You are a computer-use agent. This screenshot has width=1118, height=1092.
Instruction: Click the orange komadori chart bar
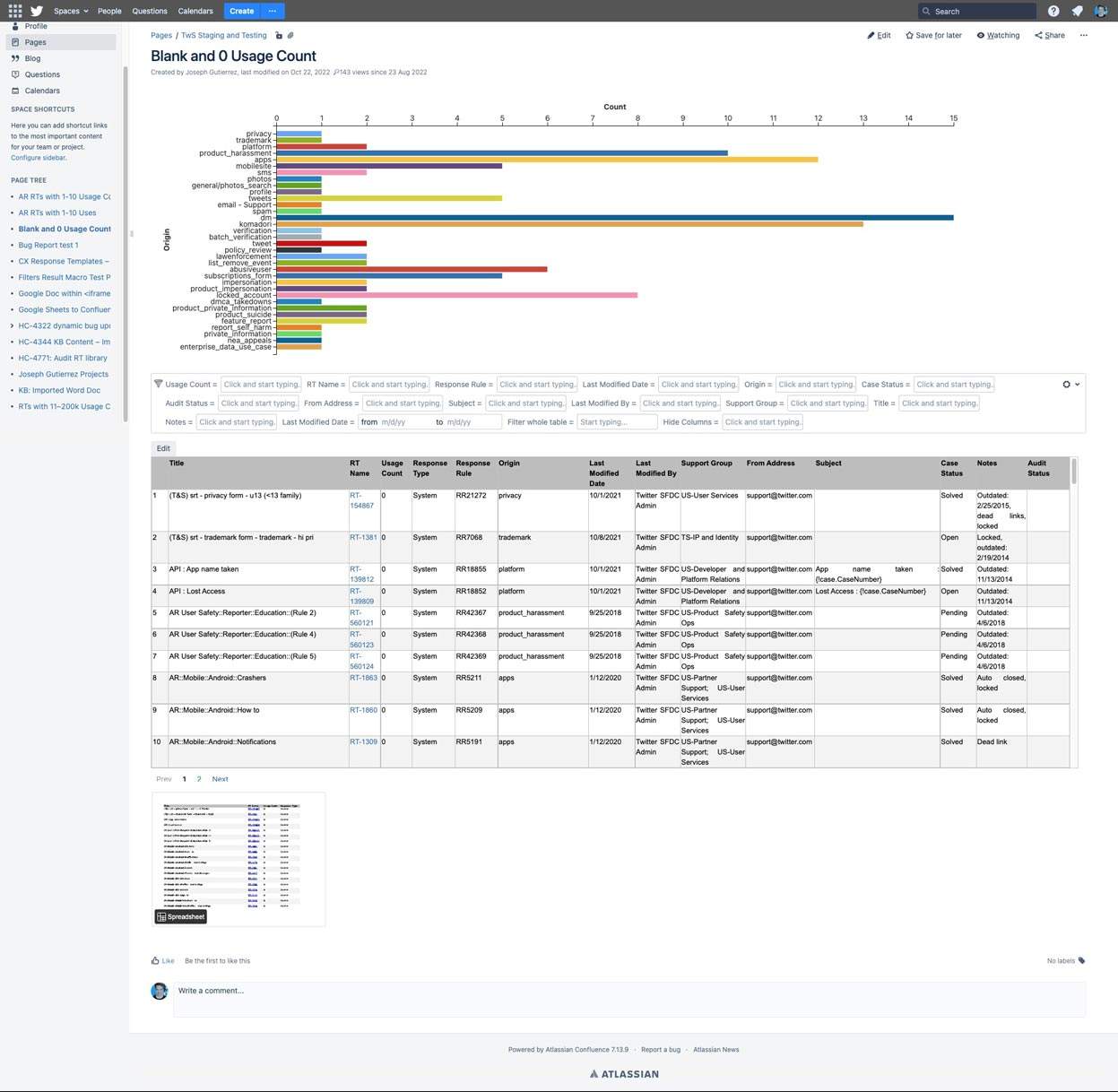(x=570, y=224)
